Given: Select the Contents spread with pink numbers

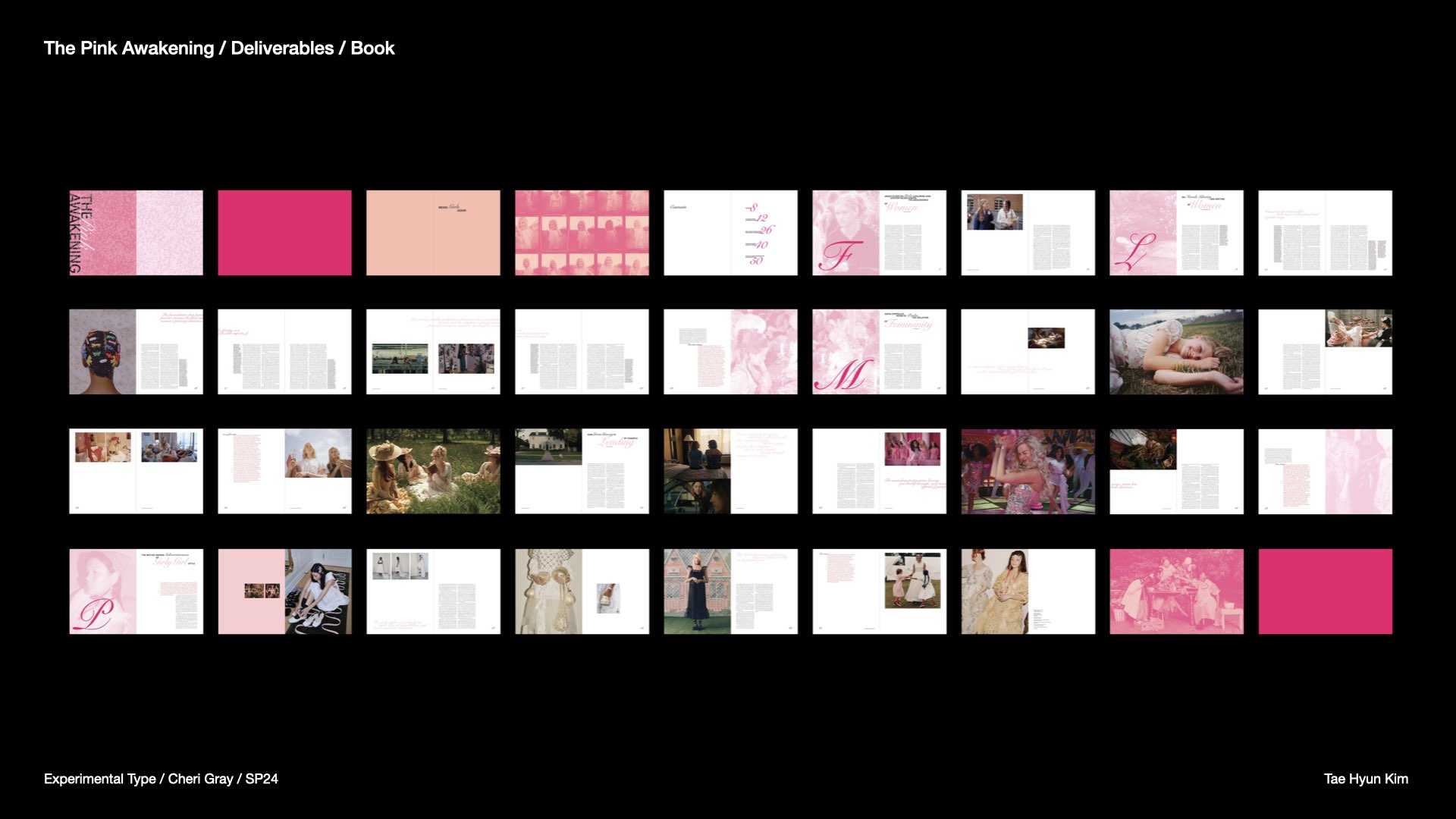Looking at the screenshot, I should click(x=730, y=233).
